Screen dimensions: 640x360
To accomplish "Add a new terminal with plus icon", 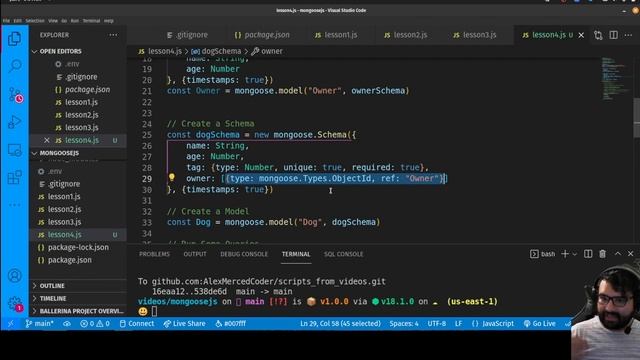I will coord(565,254).
